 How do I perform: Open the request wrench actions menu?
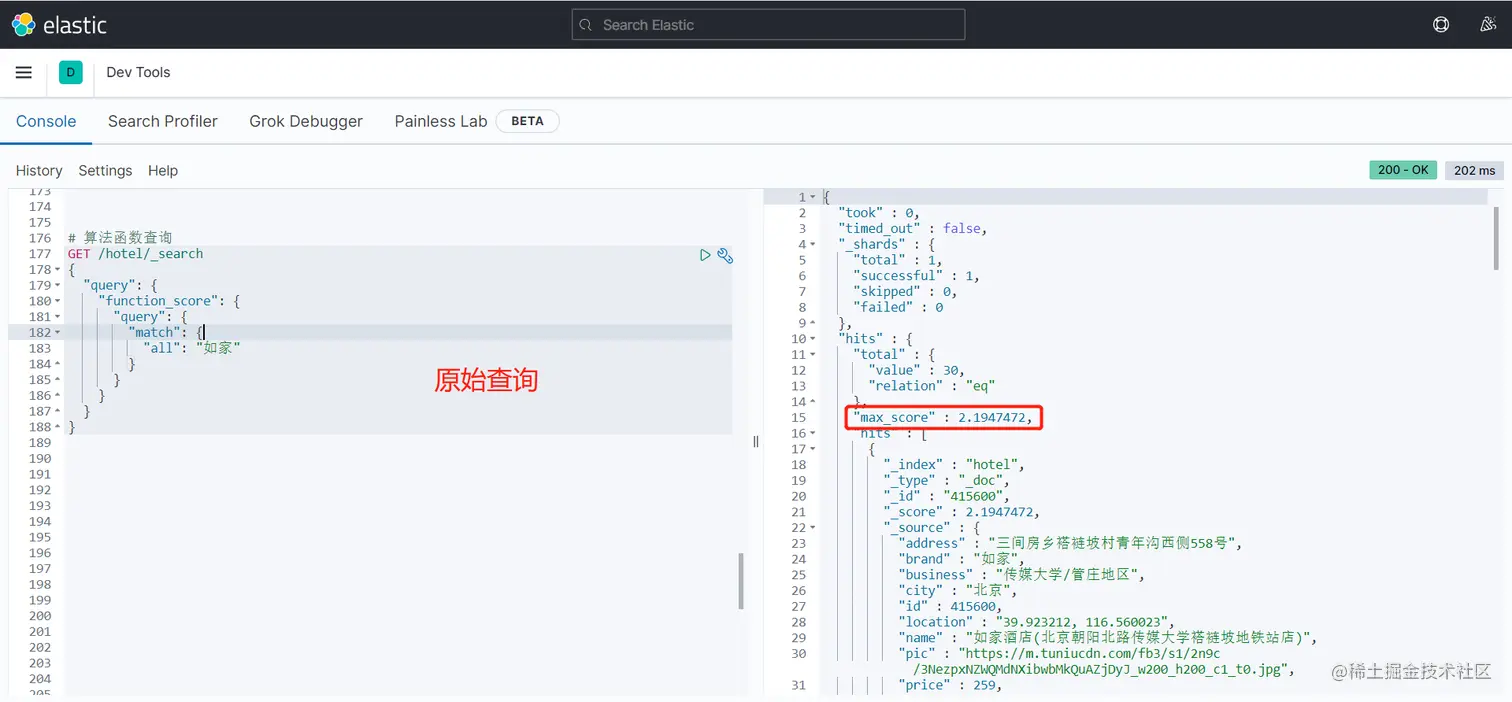click(726, 255)
